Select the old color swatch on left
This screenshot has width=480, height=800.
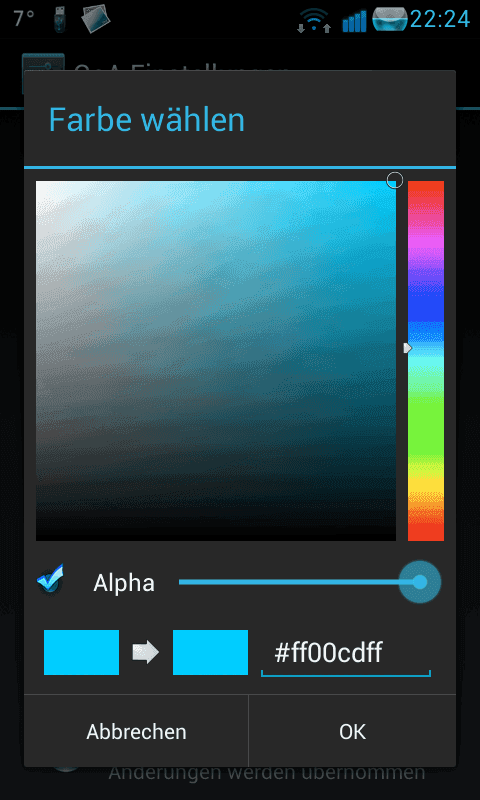coord(82,653)
